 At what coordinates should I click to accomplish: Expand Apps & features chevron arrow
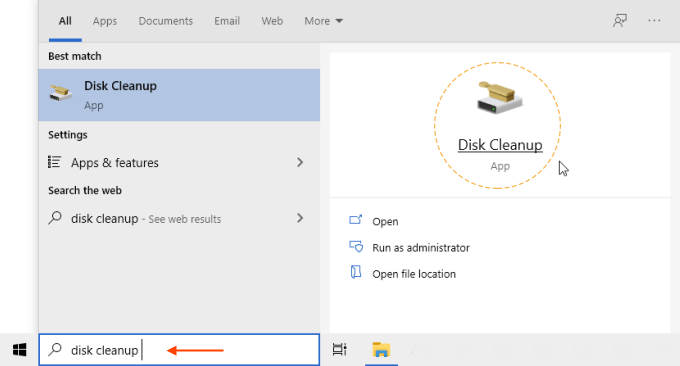(x=300, y=163)
